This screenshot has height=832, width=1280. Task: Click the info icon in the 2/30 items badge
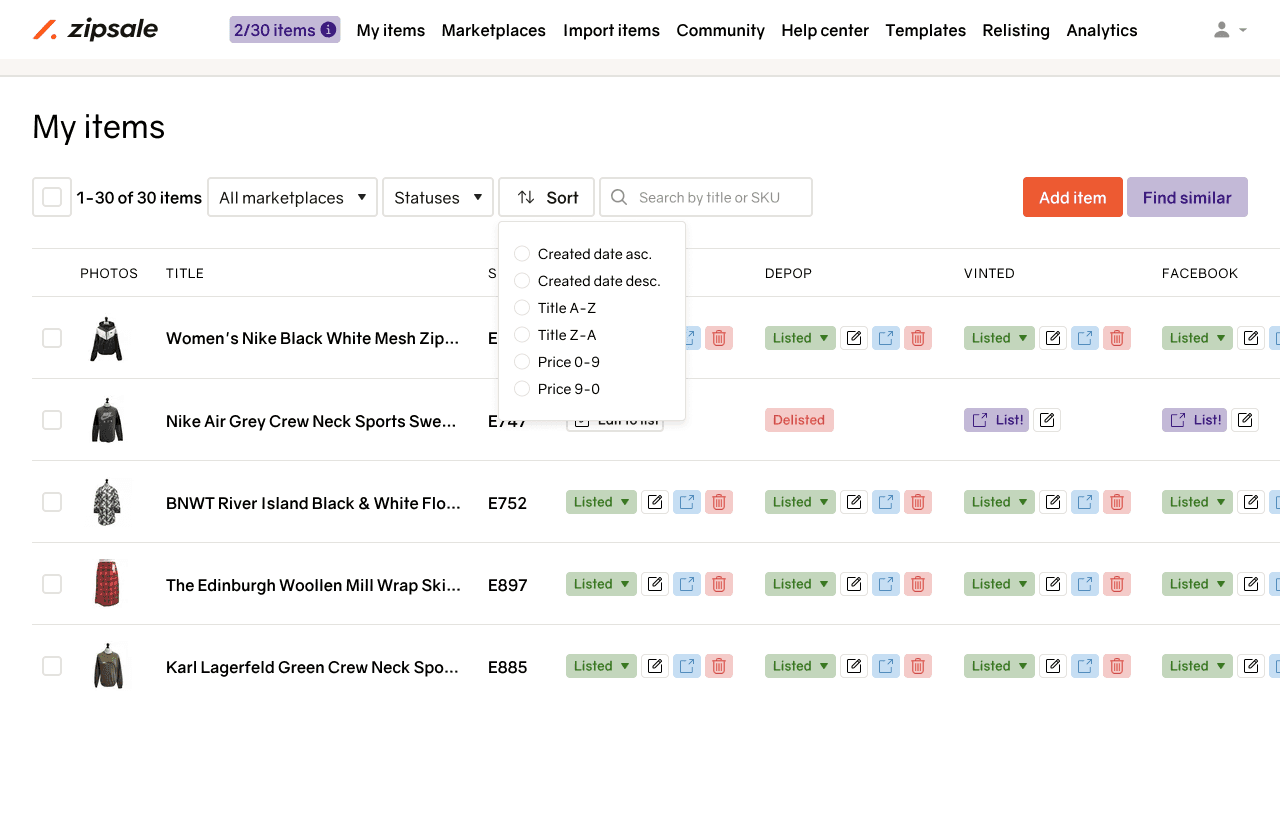click(x=328, y=30)
